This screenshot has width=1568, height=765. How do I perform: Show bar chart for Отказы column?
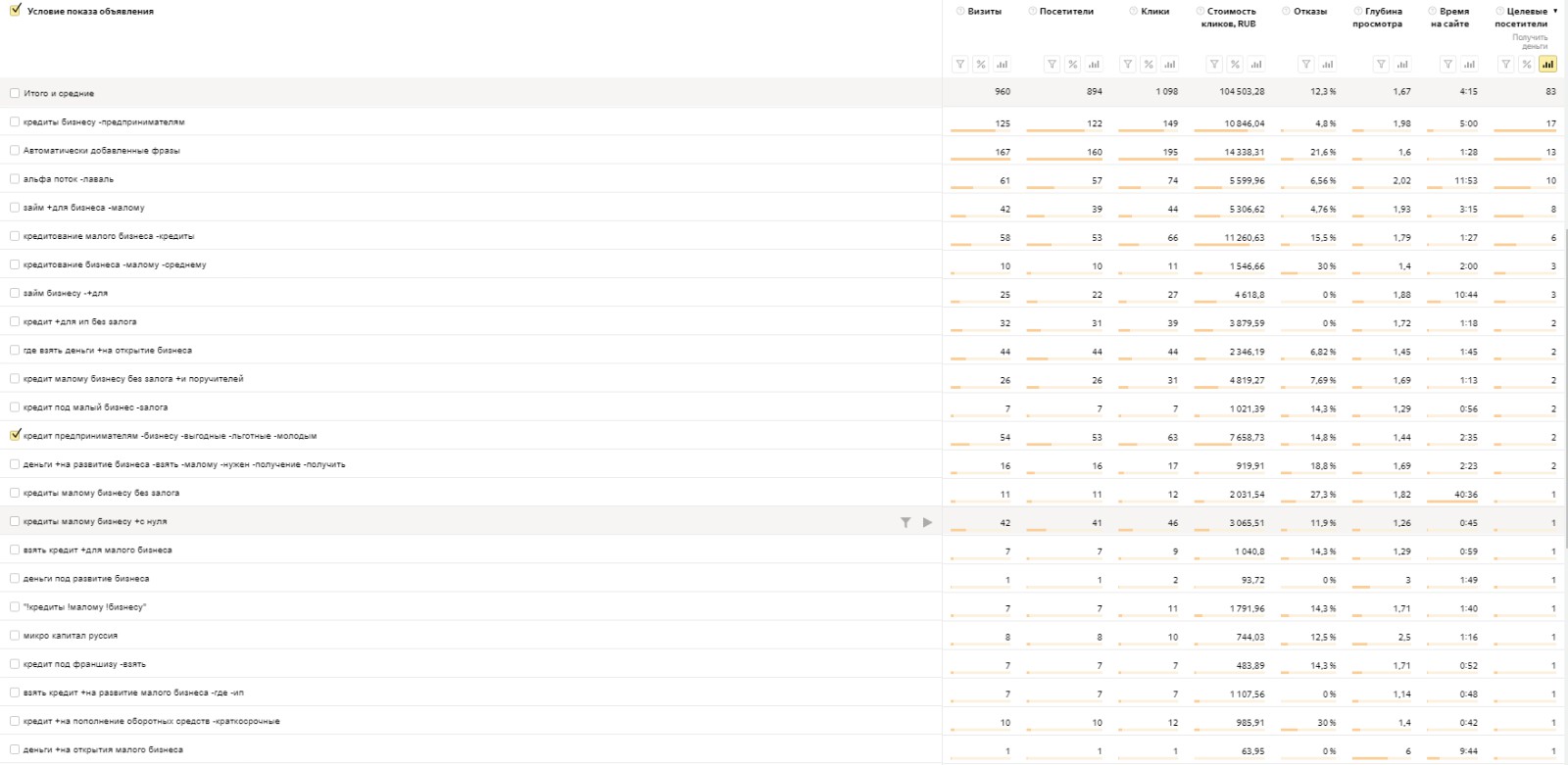click(1327, 65)
